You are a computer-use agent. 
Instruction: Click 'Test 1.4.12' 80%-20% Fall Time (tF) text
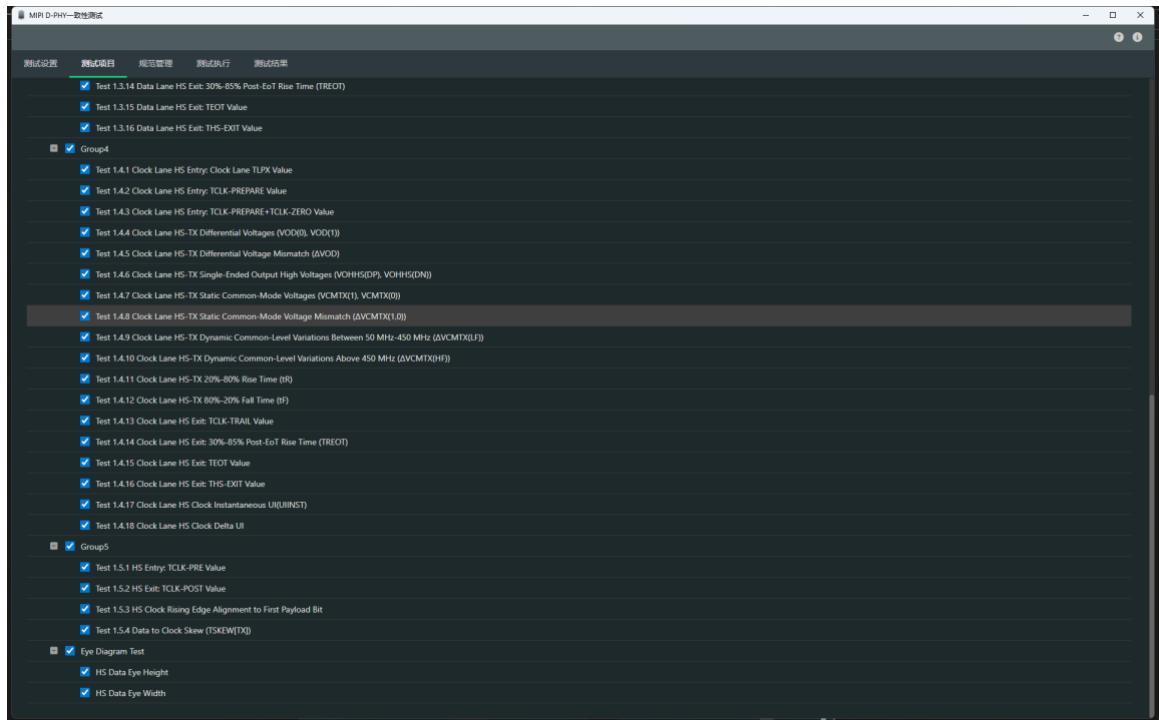tap(191, 400)
